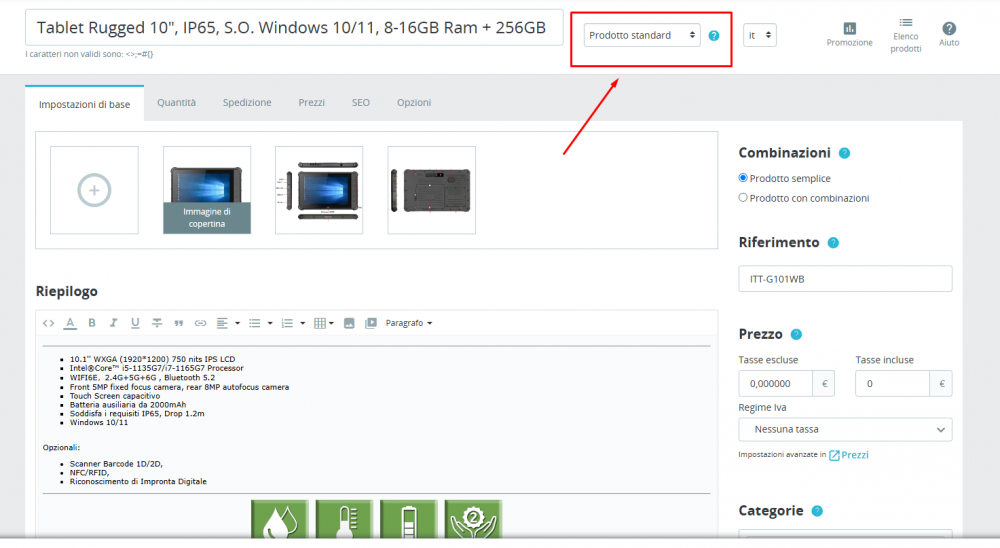Open Elenco prodotti list icon
The image size is (1000, 548).
click(906, 36)
